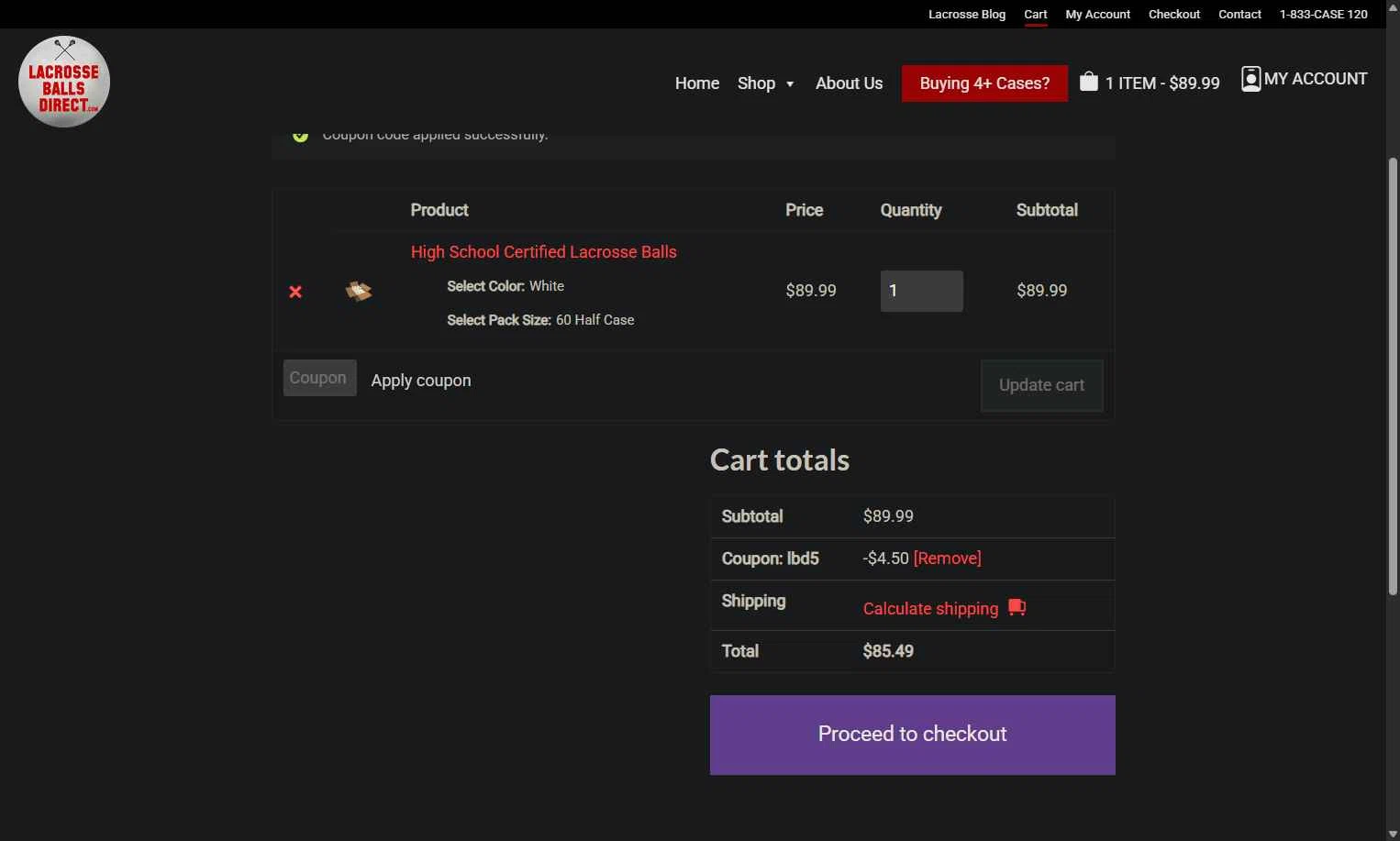Click the Lacrosse Balls Direct logo
This screenshot has height=841, width=1400.
click(x=64, y=82)
